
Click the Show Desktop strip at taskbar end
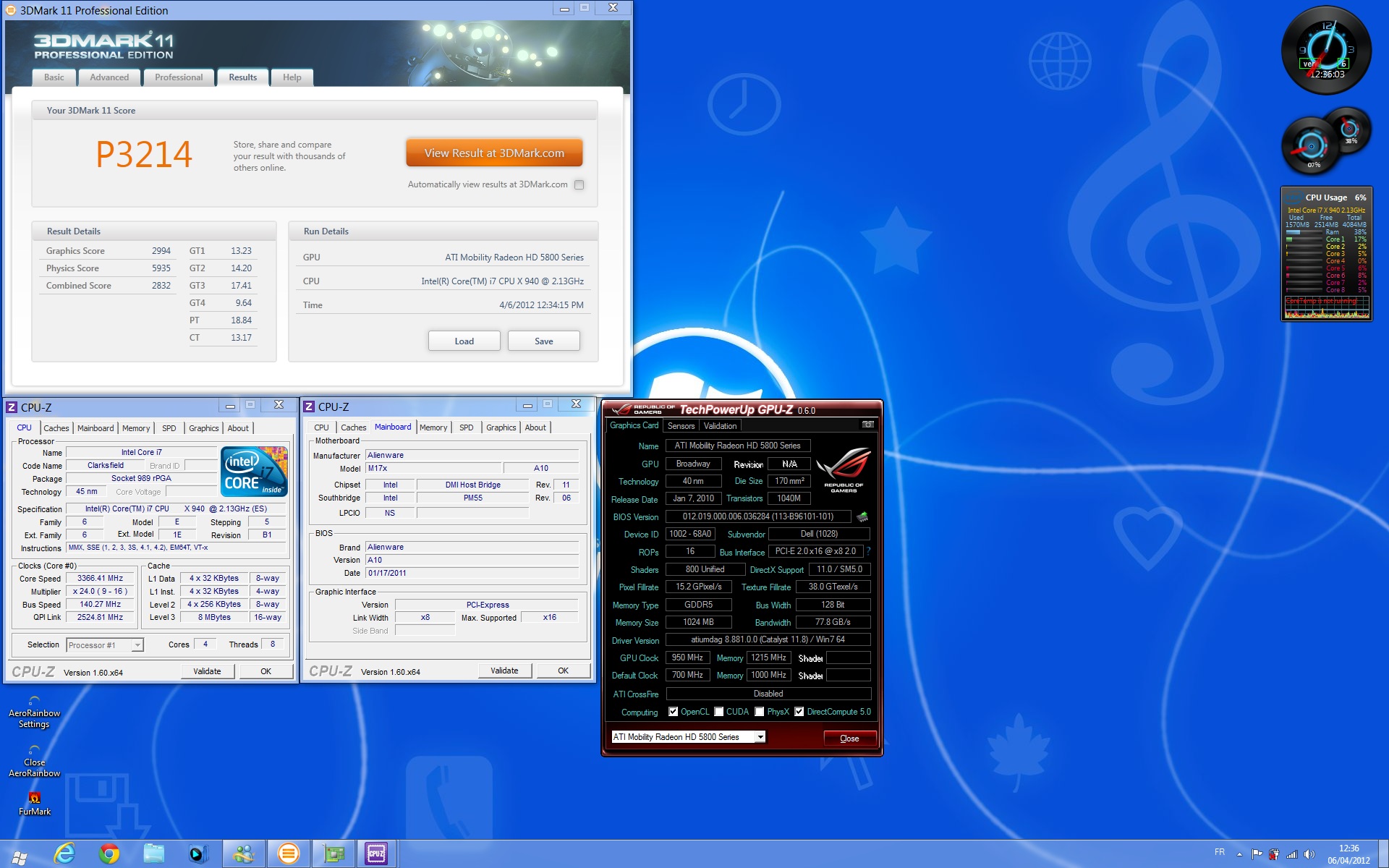(1383, 854)
